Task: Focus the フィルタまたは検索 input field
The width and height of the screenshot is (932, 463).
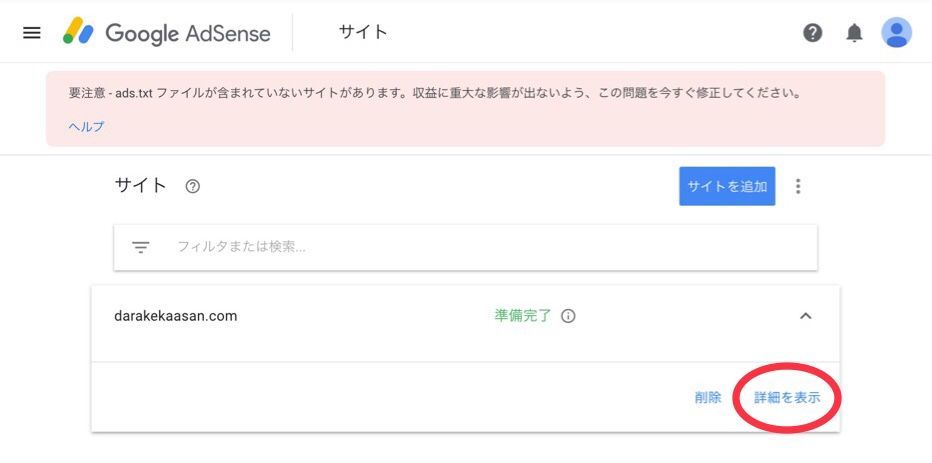Action: point(480,247)
